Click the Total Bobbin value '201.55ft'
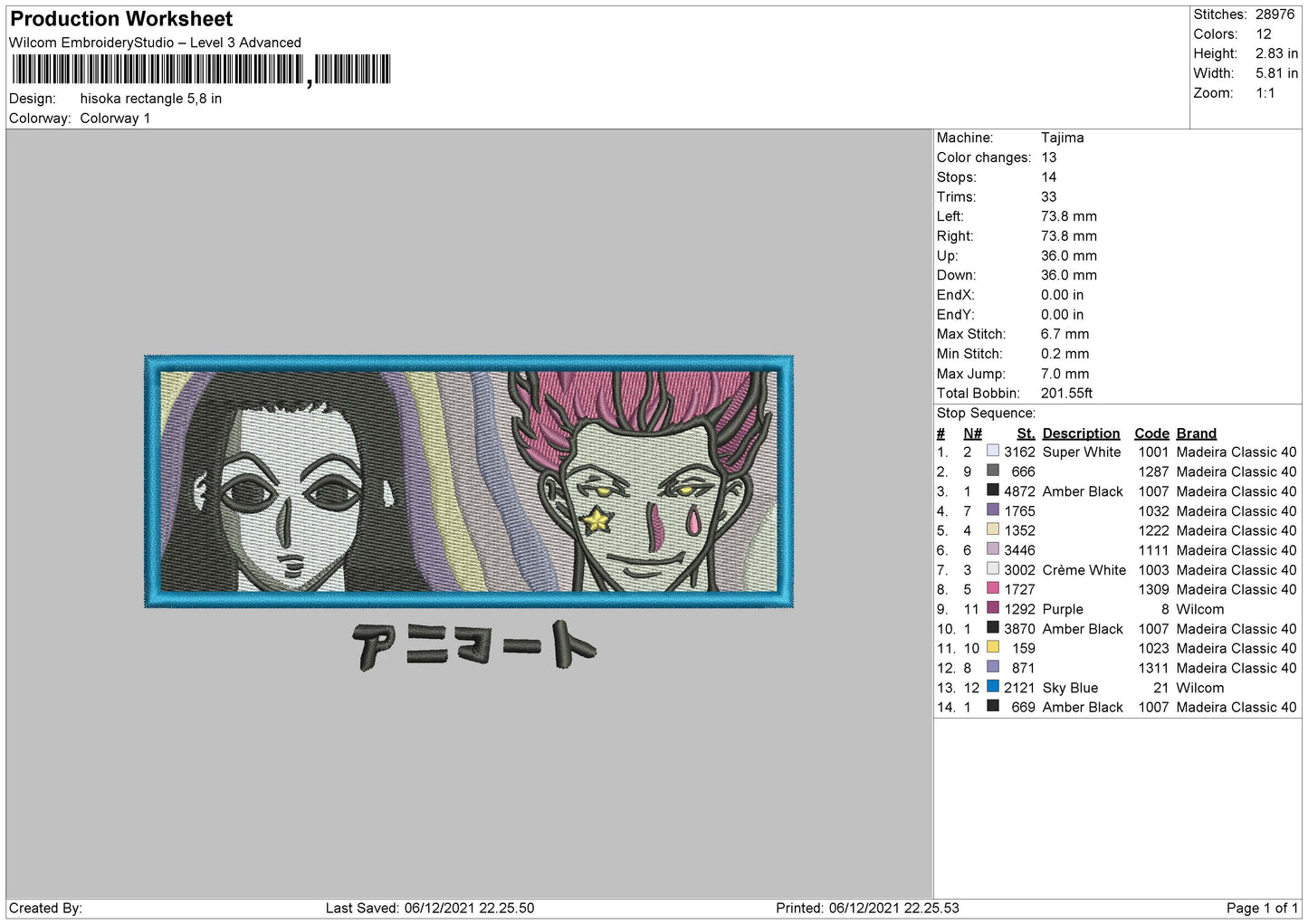This screenshot has height=924, width=1308. [x=1066, y=394]
